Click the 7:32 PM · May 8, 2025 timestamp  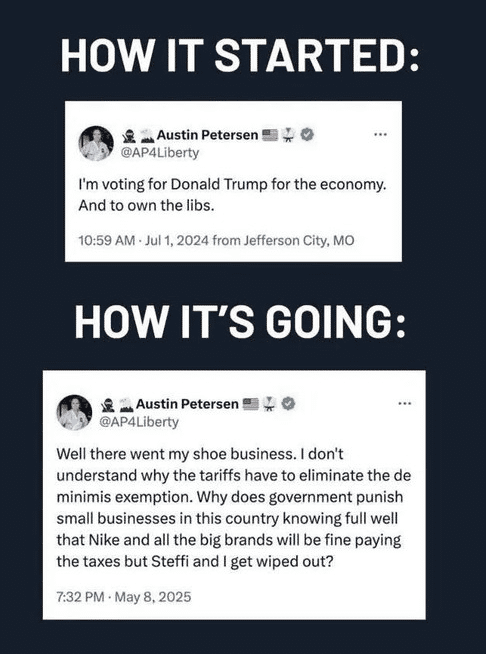pos(123,597)
